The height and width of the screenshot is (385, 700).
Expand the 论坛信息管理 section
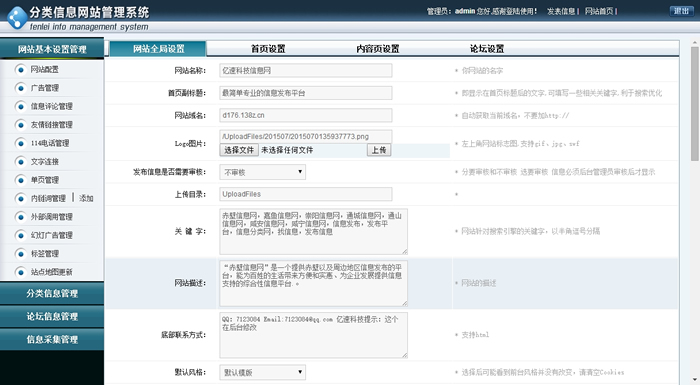point(52,316)
